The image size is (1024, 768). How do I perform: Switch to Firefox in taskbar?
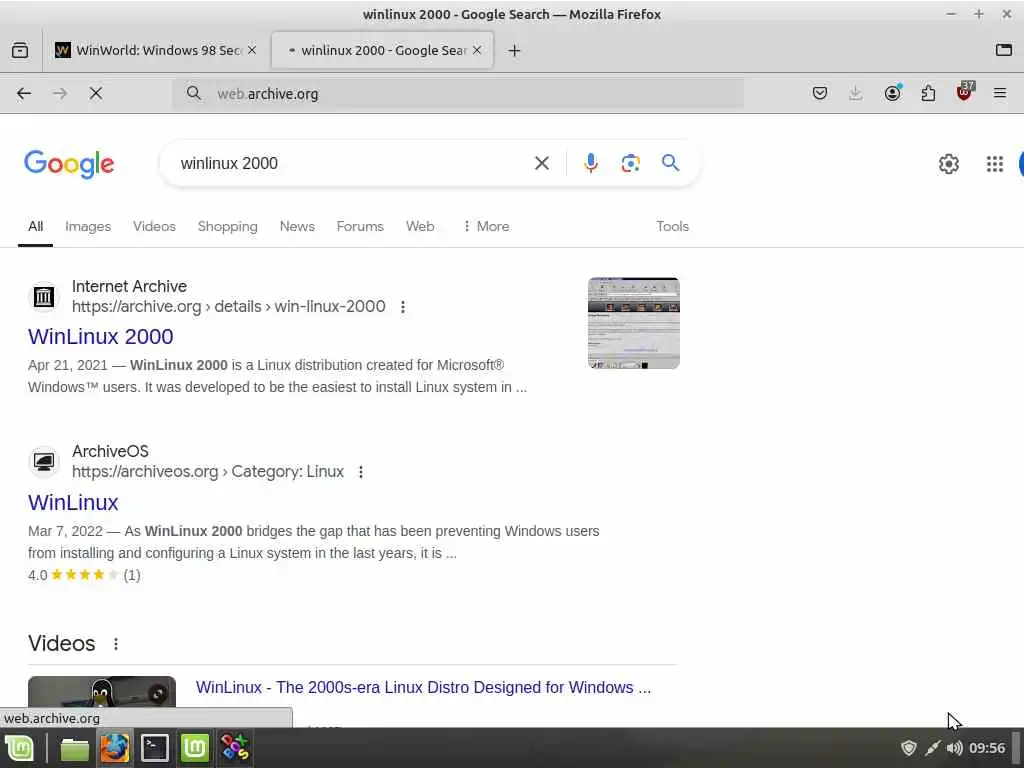114,748
